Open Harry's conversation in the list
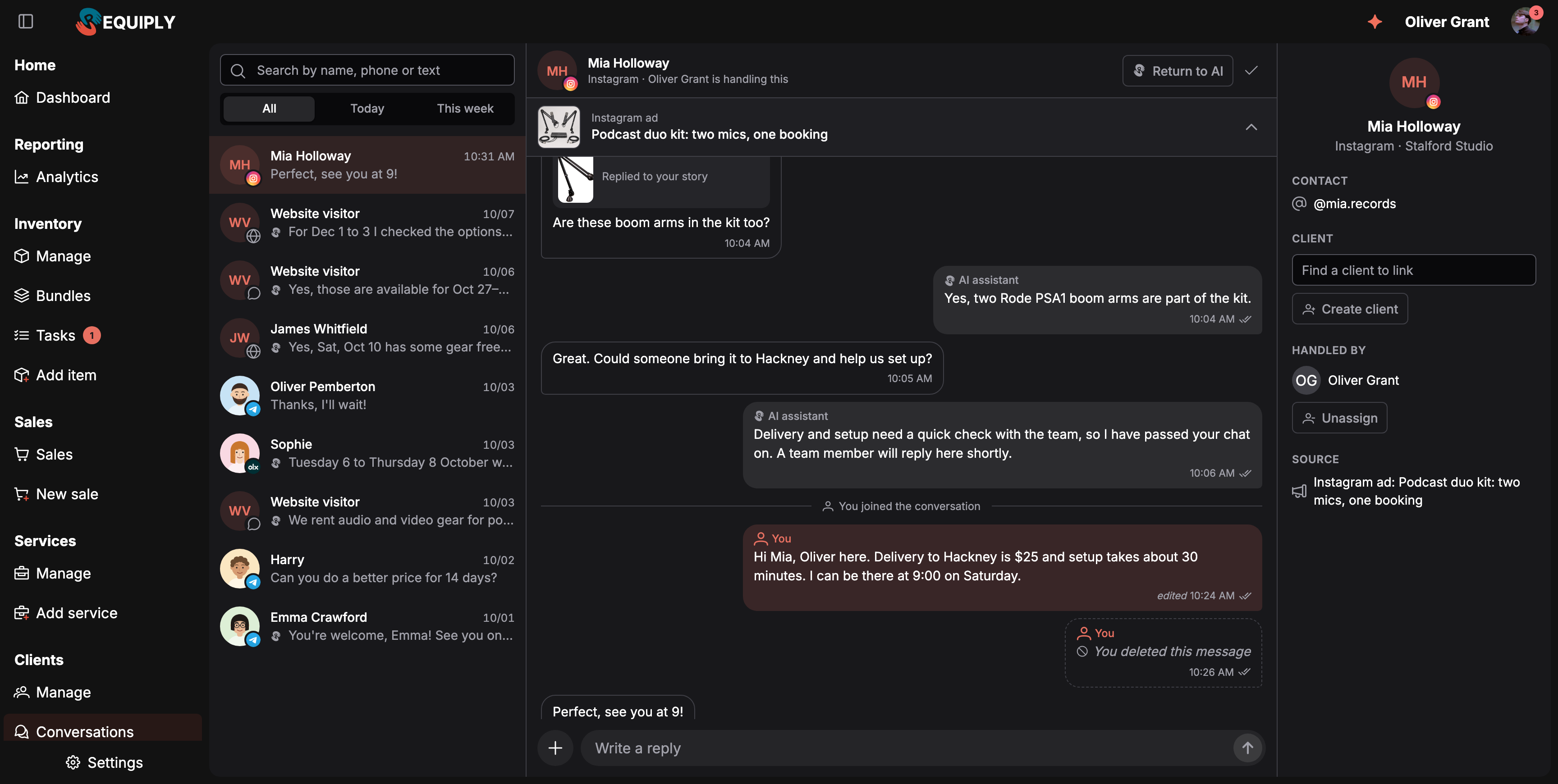The width and height of the screenshot is (1558, 784). (367, 568)
